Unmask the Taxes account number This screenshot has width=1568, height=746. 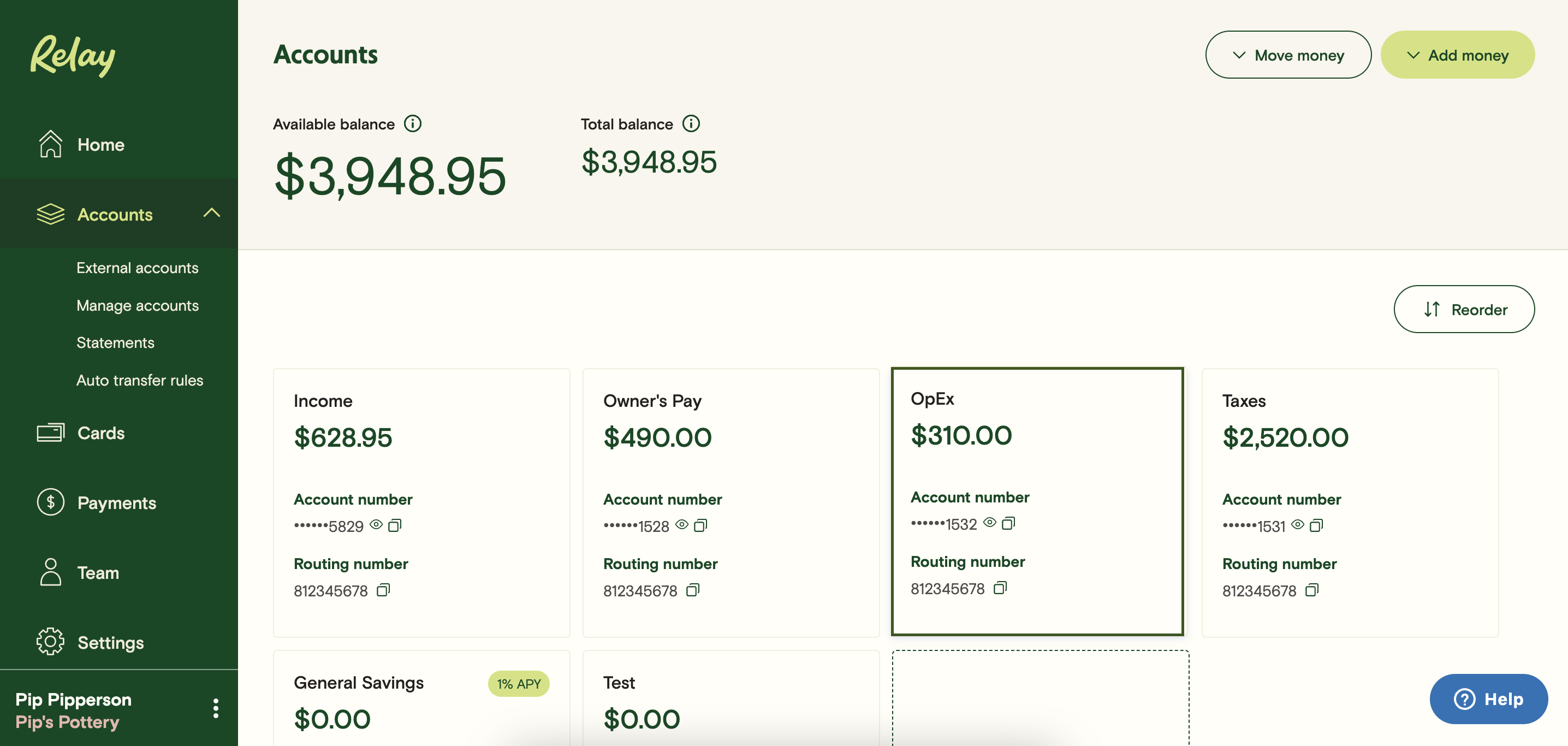1298,524
